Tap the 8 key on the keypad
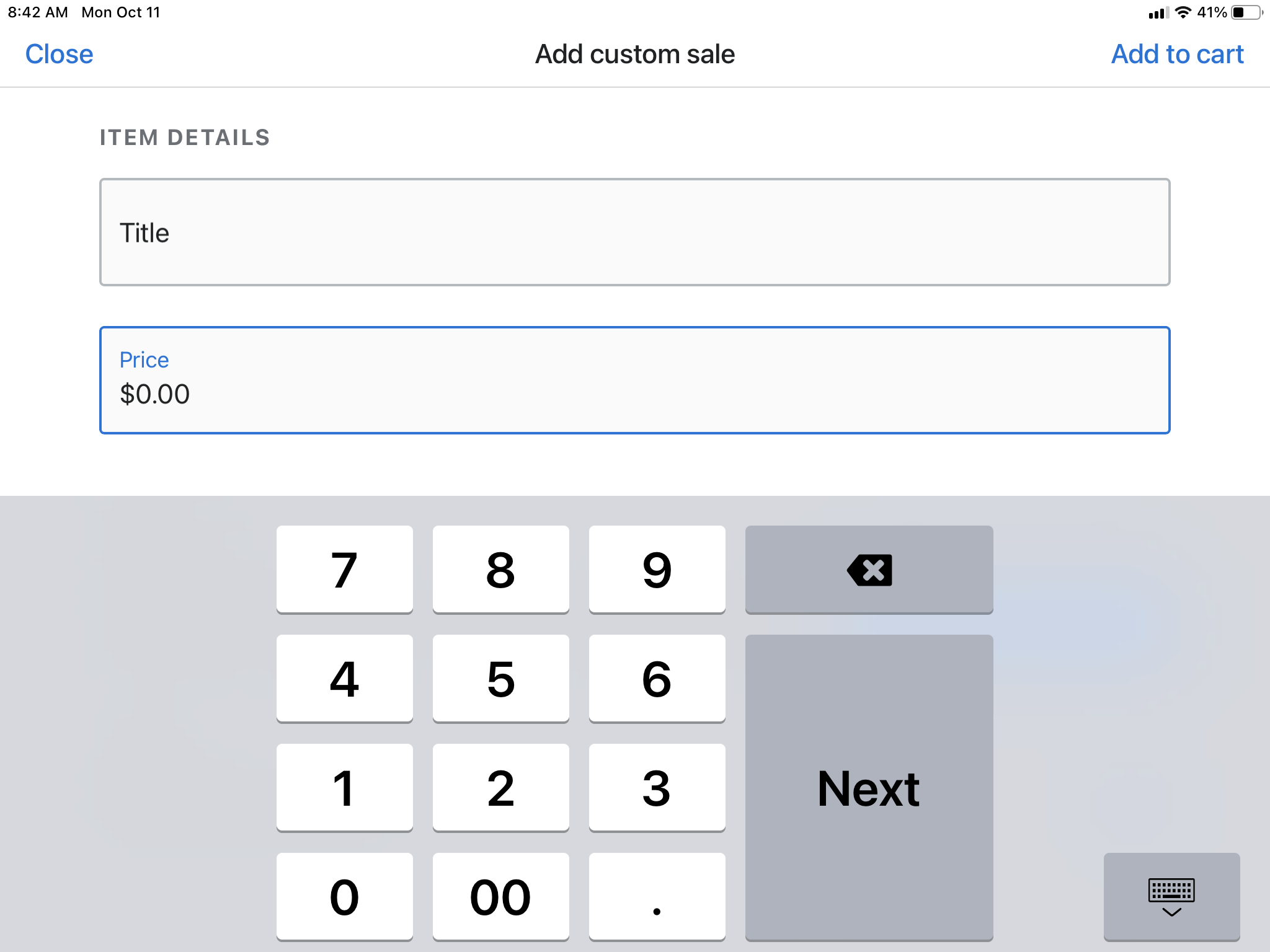This screenshot has height=952, width=1270. pyautogui.click(x=500, y=570)
